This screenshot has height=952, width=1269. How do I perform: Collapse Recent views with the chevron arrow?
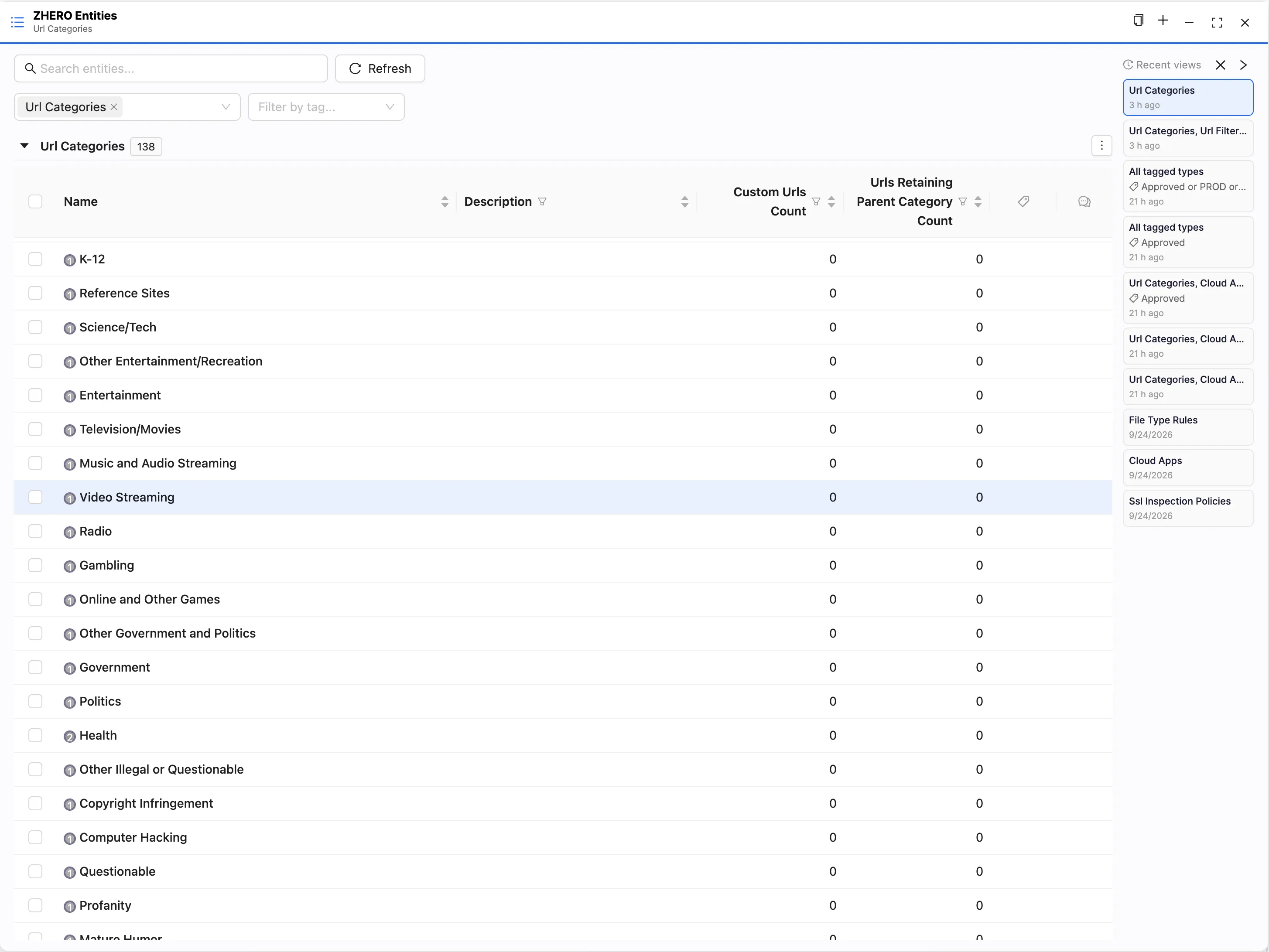click(1243, 65)
